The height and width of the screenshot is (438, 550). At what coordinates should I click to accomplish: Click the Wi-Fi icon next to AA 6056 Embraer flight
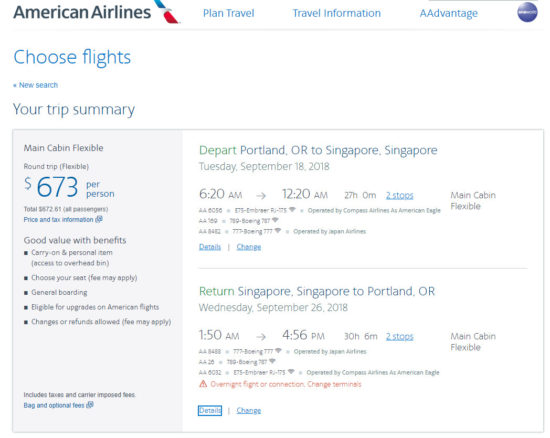click(292, 210)
